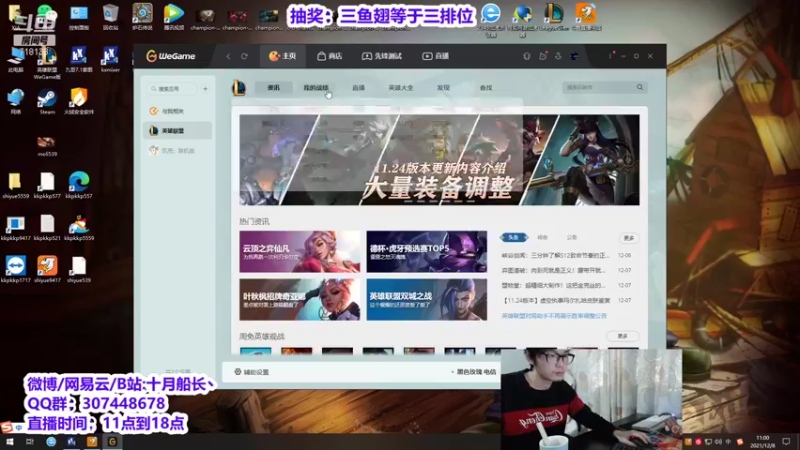Select the 综合 news filter
800x450 pixels.
click(x=542, y=237)
